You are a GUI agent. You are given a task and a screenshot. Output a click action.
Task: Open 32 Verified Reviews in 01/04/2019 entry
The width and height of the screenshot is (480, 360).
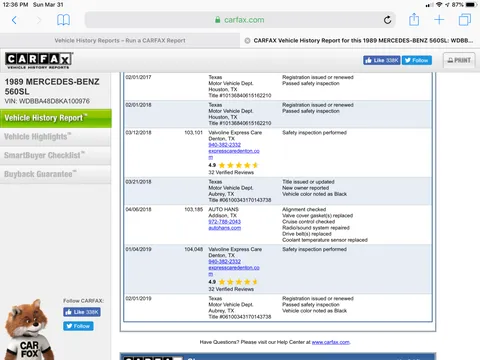[x=231, y=289]
